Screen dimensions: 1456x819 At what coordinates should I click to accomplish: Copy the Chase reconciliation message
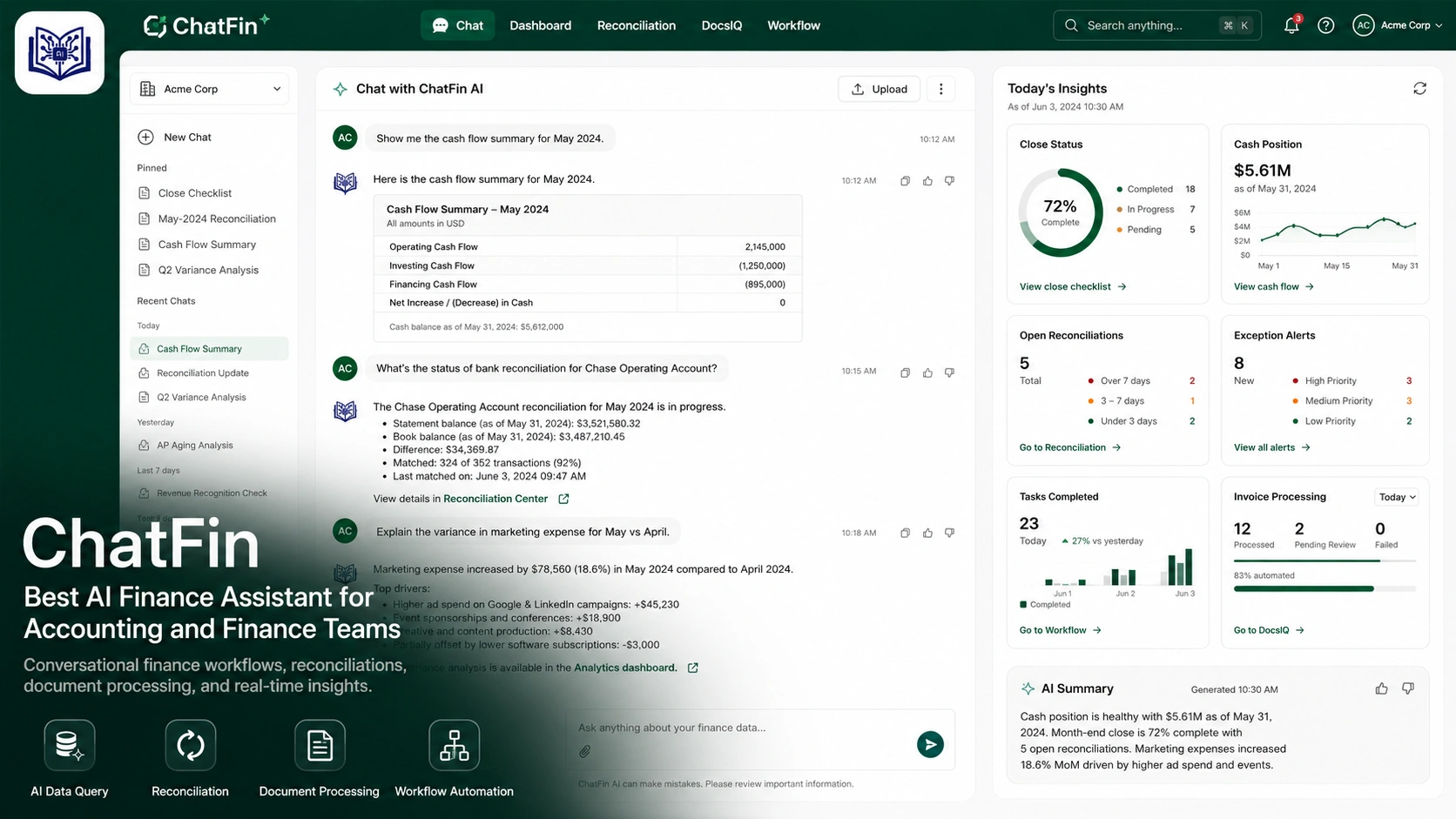click(905, 373)
